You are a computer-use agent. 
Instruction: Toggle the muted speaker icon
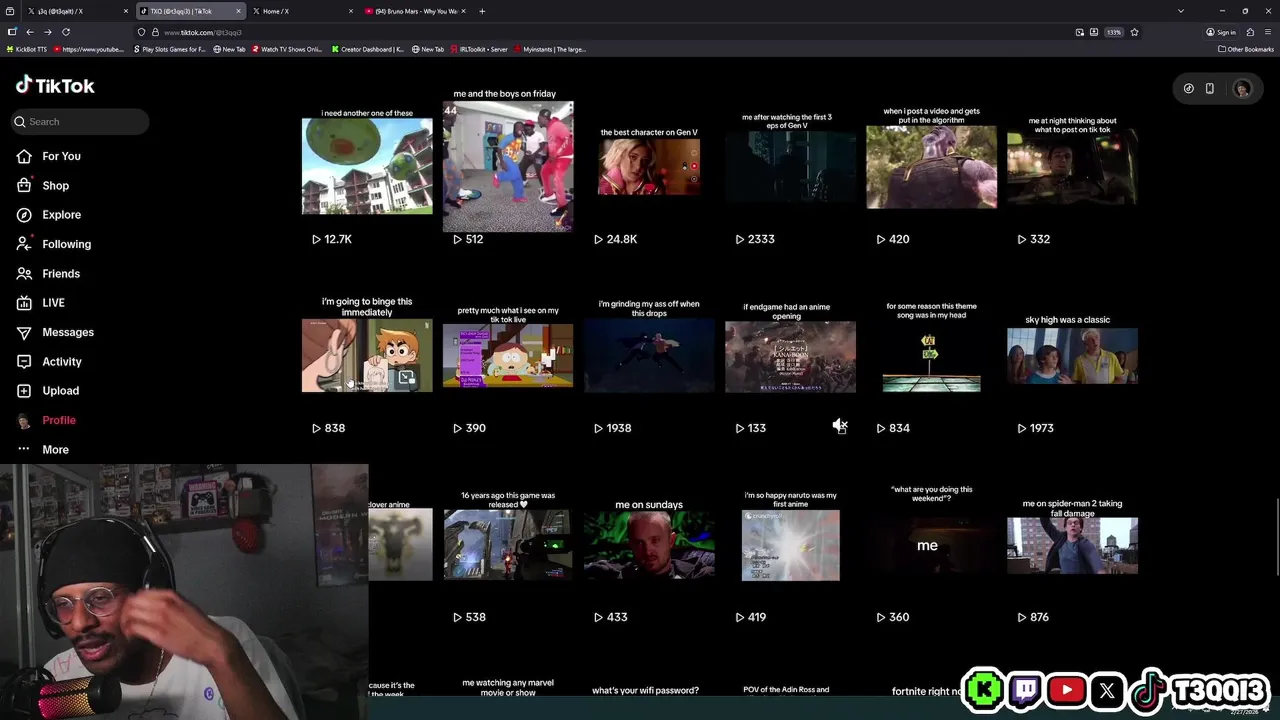click(x=840, y=426)
